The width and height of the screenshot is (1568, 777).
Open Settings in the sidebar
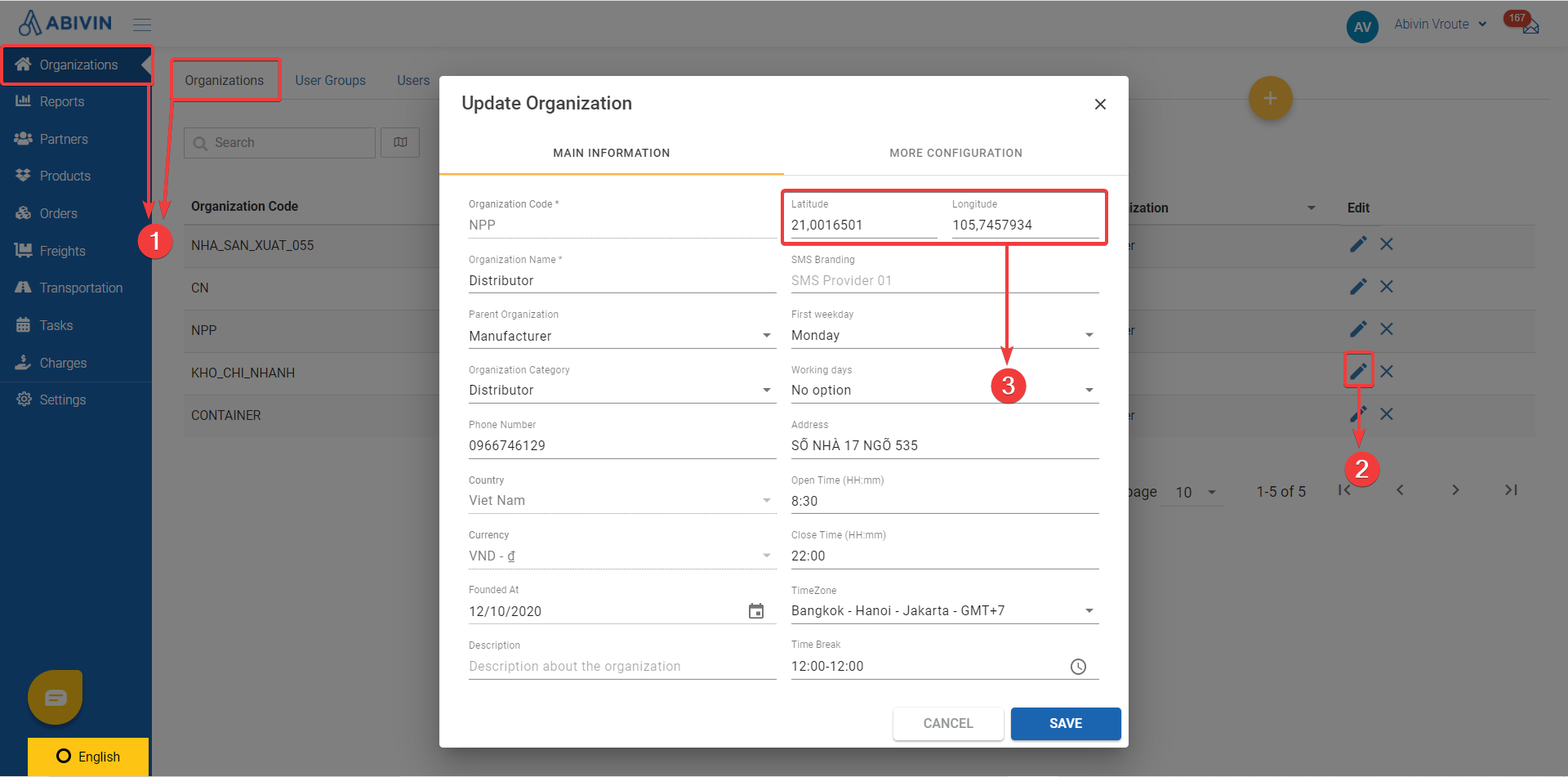click(76, 400)
